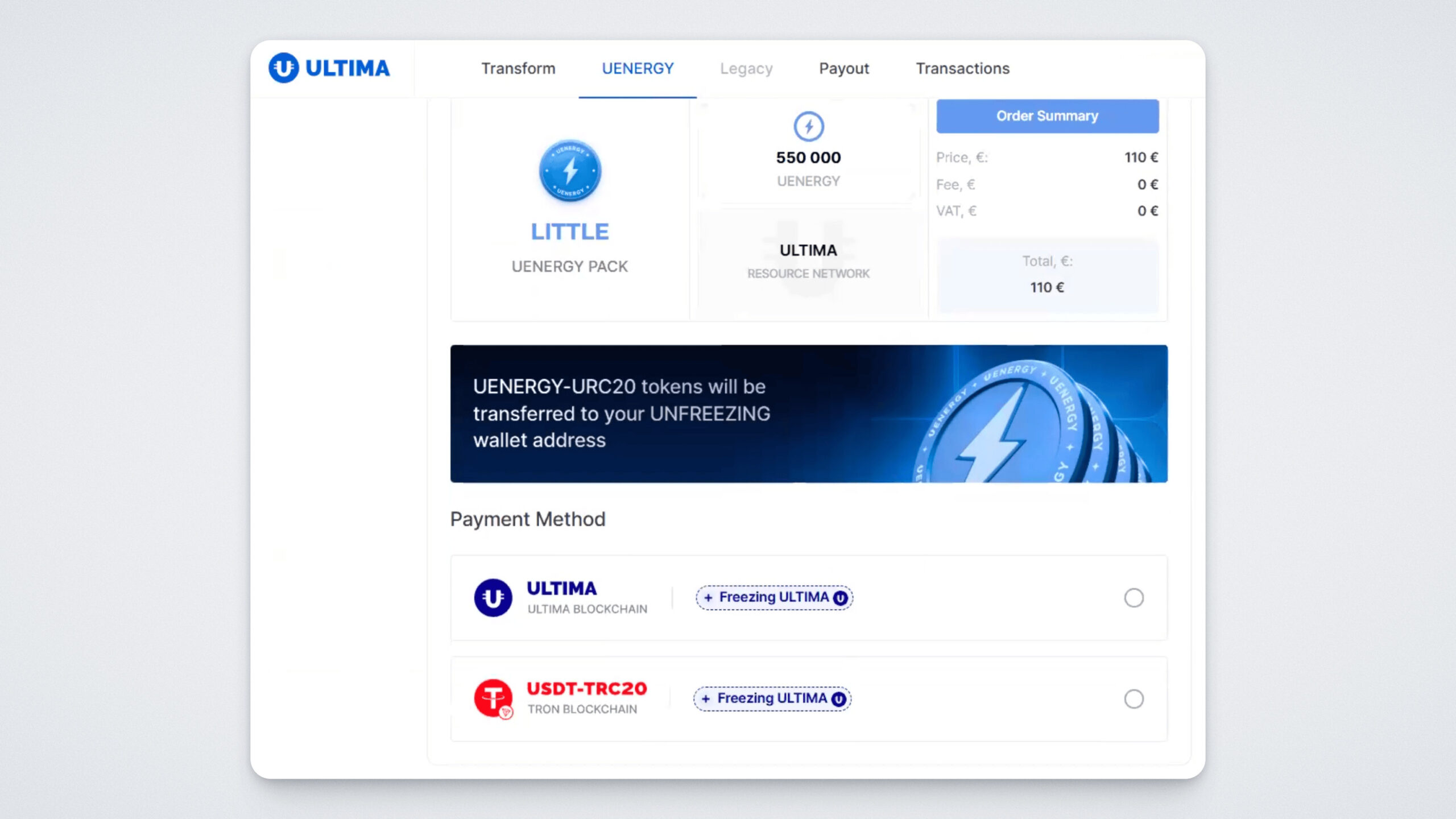Select ULTIMA payment method radio button

[x=1134, y=598]
